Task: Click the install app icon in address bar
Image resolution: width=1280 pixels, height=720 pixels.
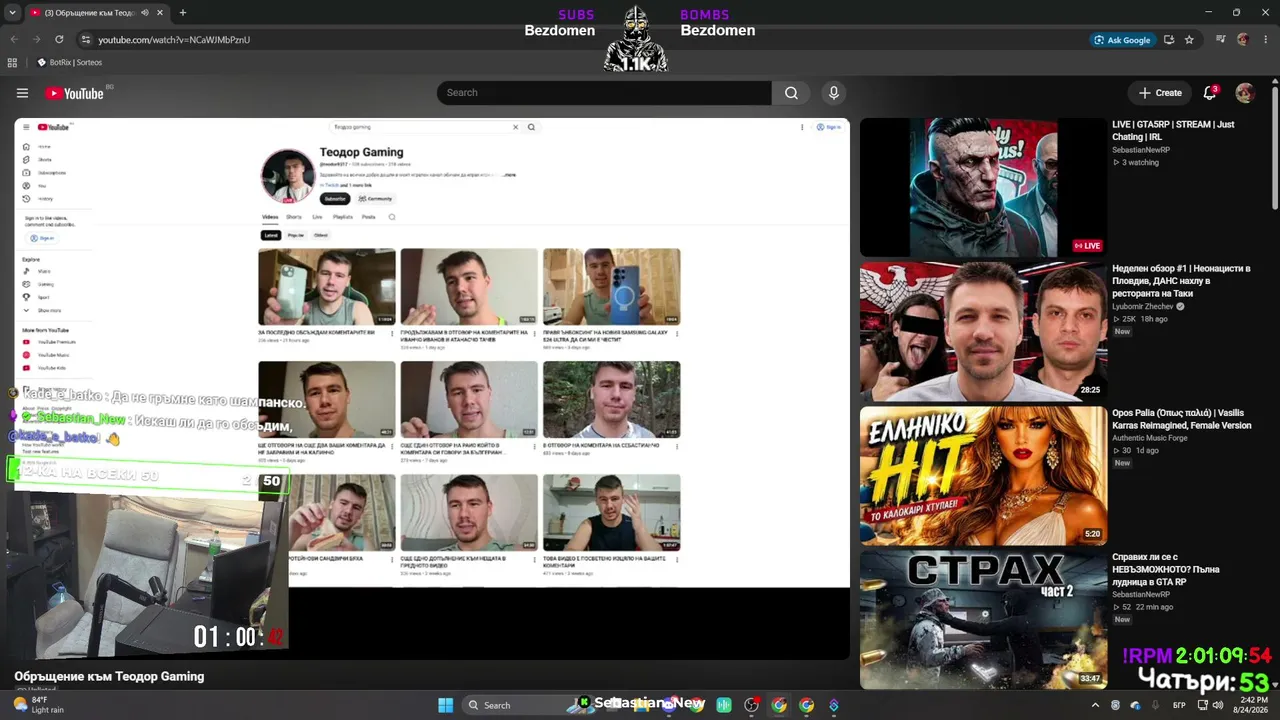Action: (1169, 40)
